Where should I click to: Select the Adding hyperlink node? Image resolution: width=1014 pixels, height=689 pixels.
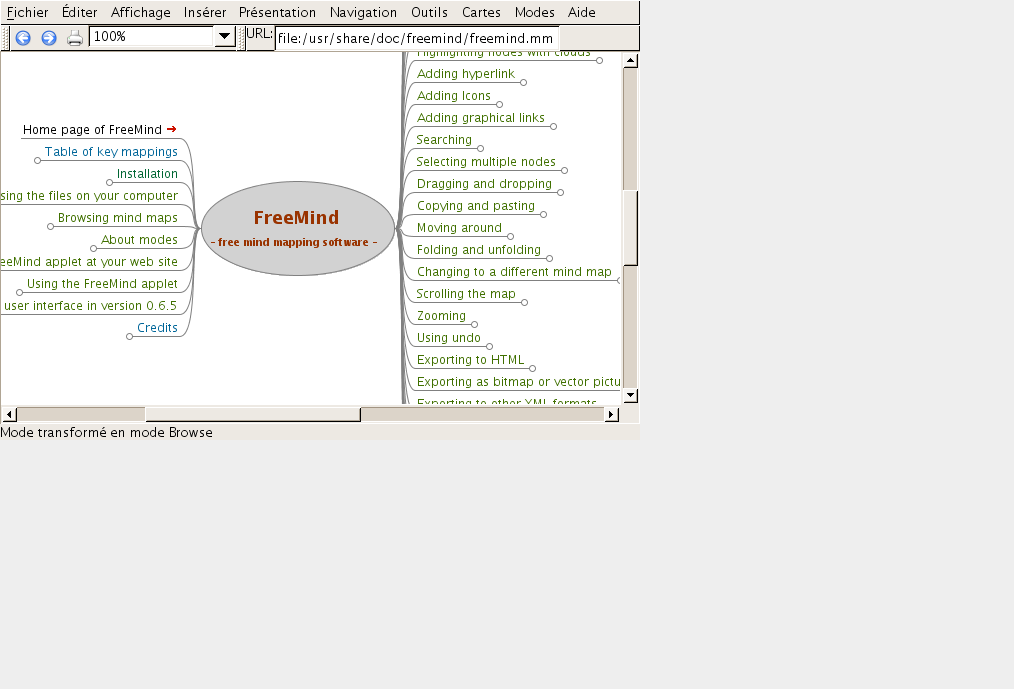tap(466, 74)
